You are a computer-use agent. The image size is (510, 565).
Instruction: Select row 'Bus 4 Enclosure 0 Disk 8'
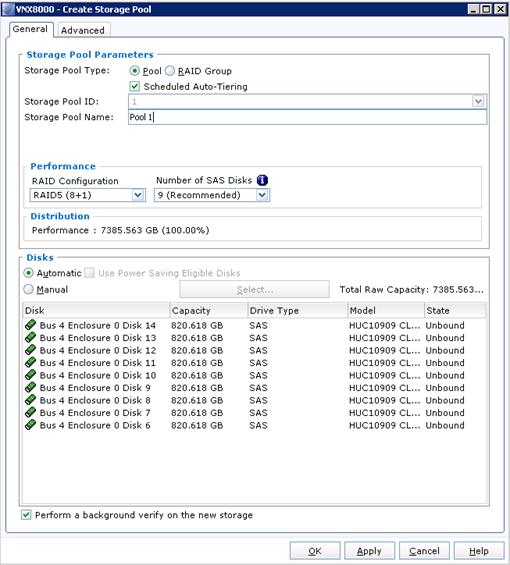pos(254,400)
